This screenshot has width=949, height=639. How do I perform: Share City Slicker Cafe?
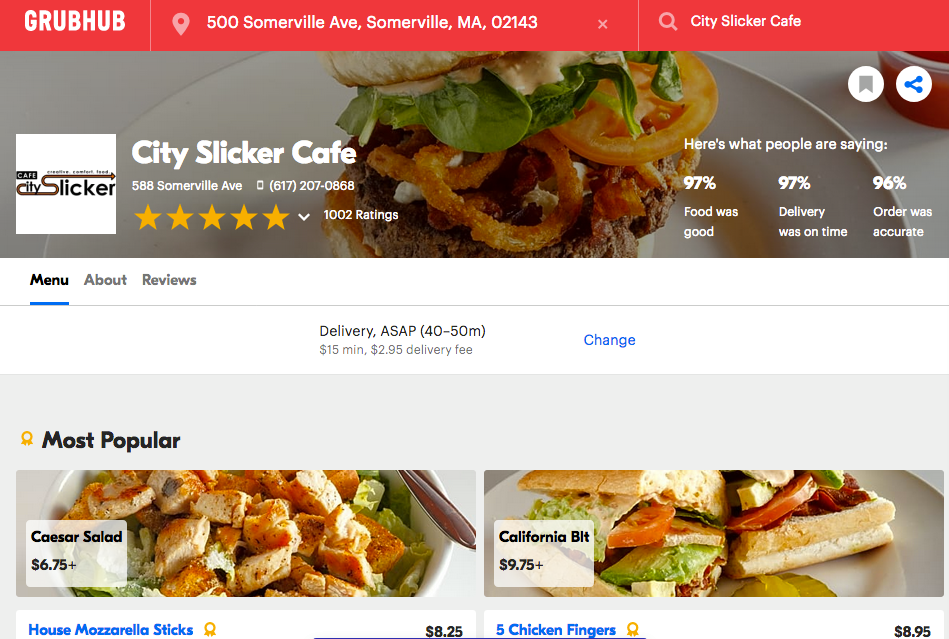pos(913,84)
